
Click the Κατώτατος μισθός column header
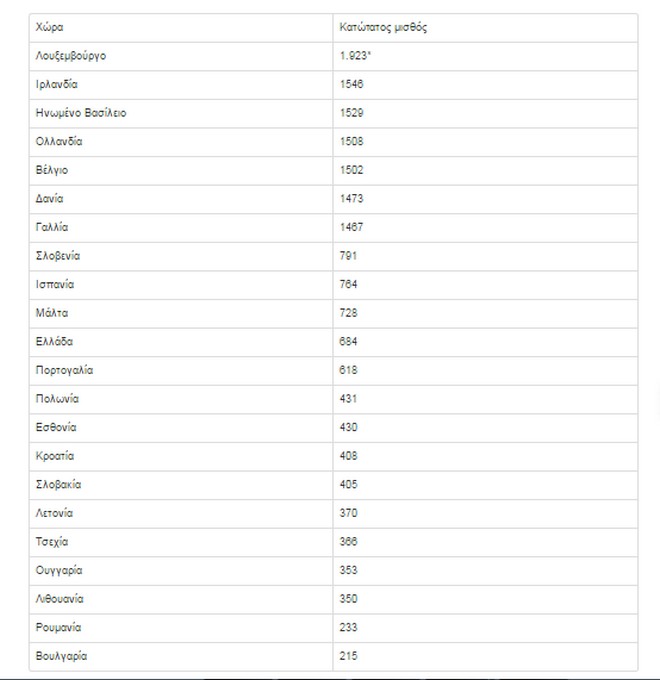click(x=383, y=27)
